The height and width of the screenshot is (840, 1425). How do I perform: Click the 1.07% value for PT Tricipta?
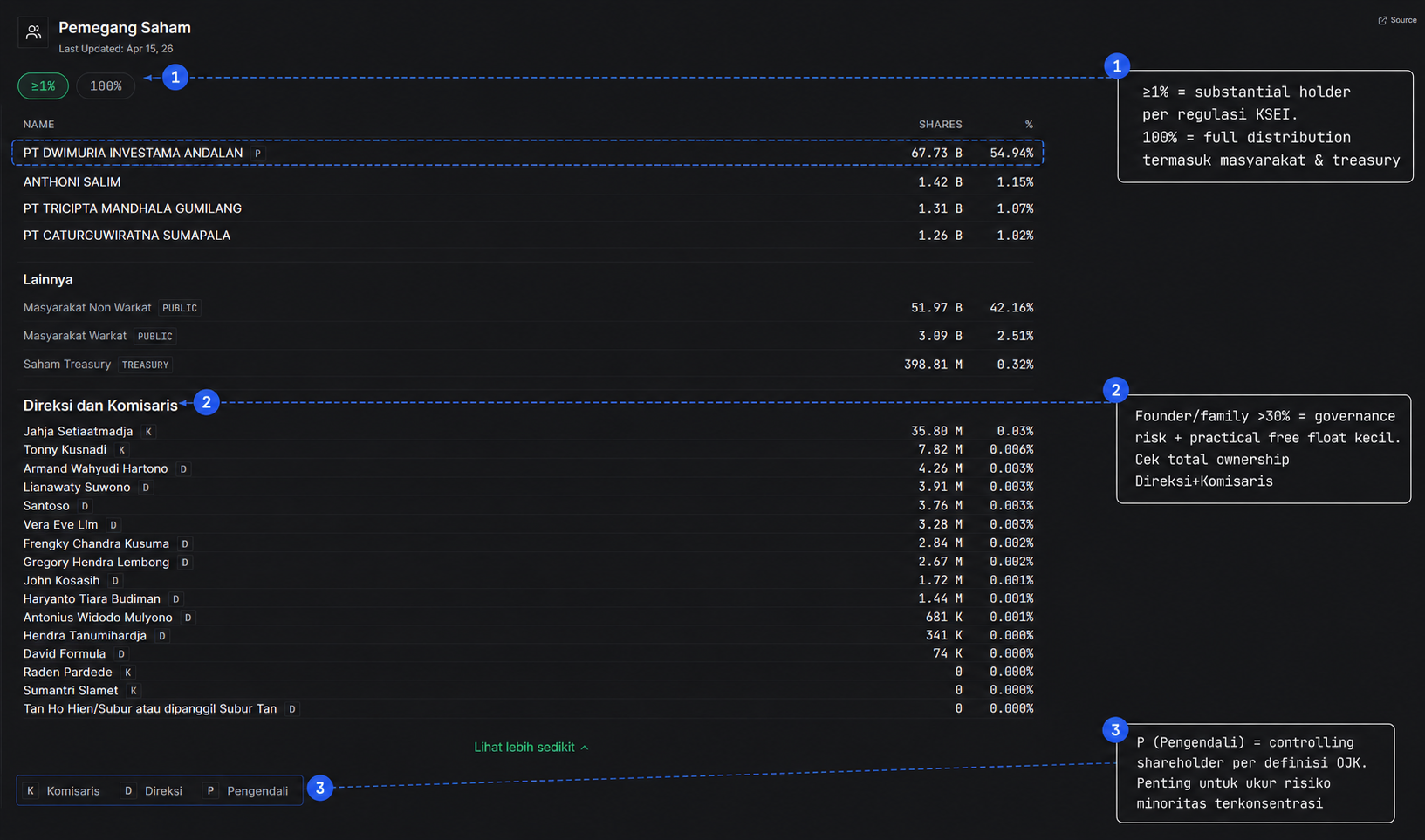click(1015, 208)
